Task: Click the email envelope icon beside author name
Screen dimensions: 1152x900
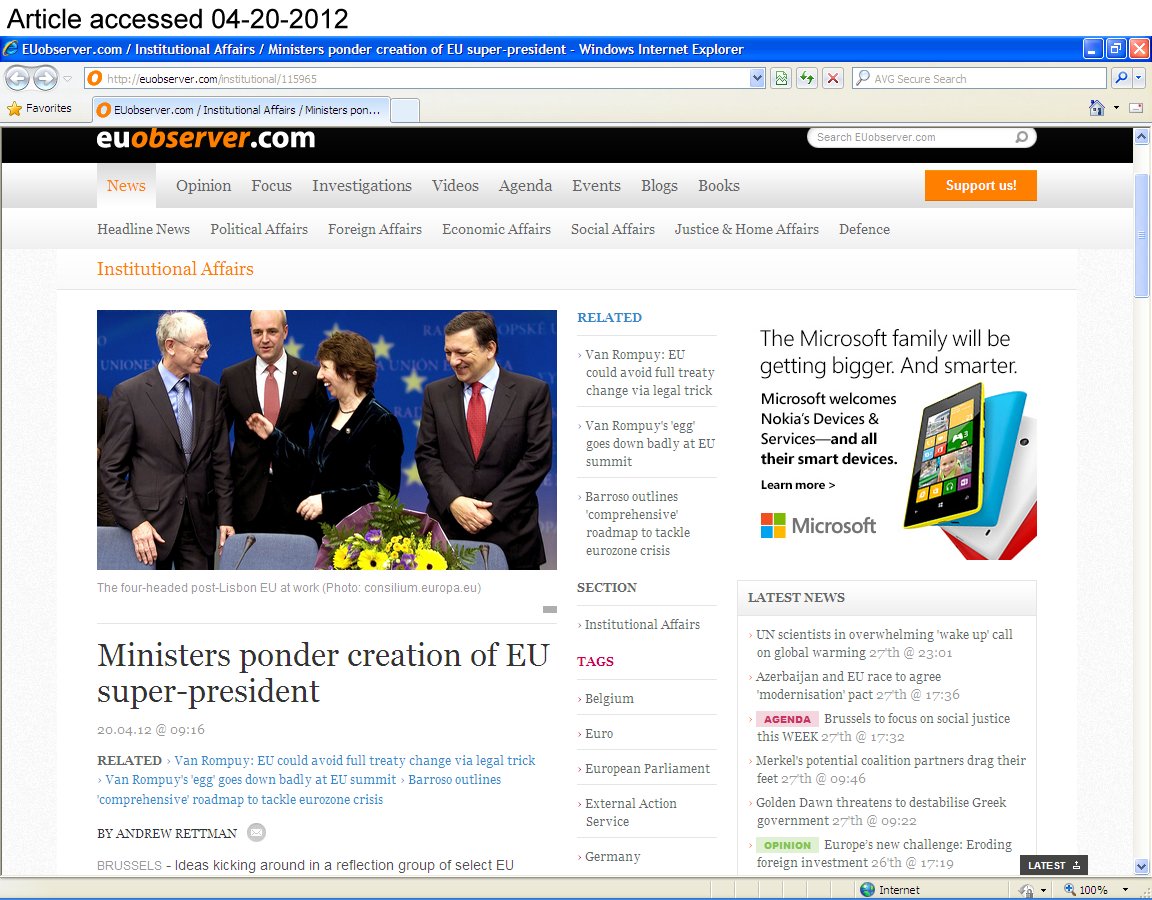Action: pyautogui.click(x=257, y=833)
